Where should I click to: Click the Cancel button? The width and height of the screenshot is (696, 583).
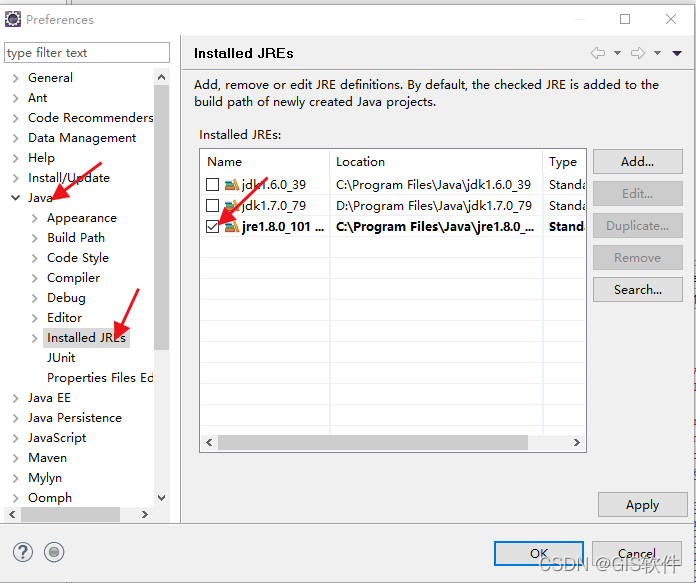(637, 553)
